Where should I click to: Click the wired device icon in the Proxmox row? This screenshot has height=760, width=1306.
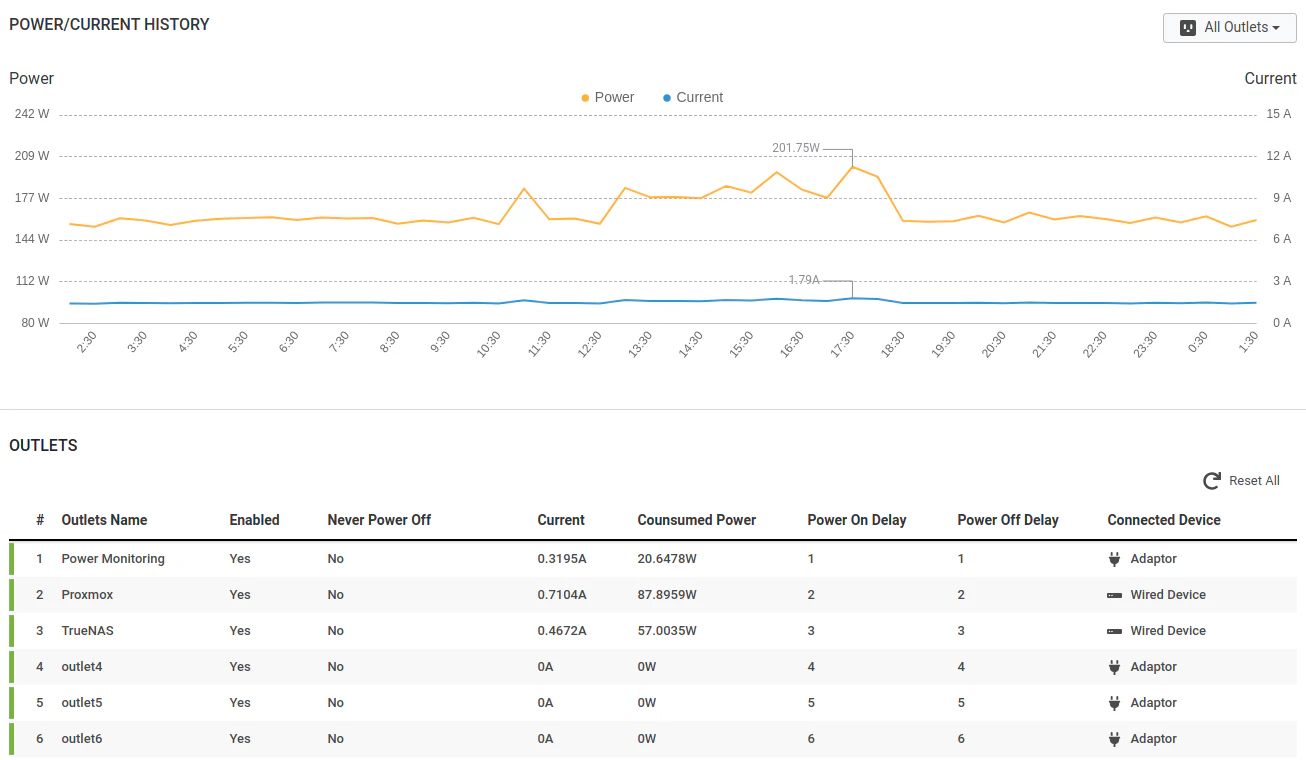tap(1114, 595)
